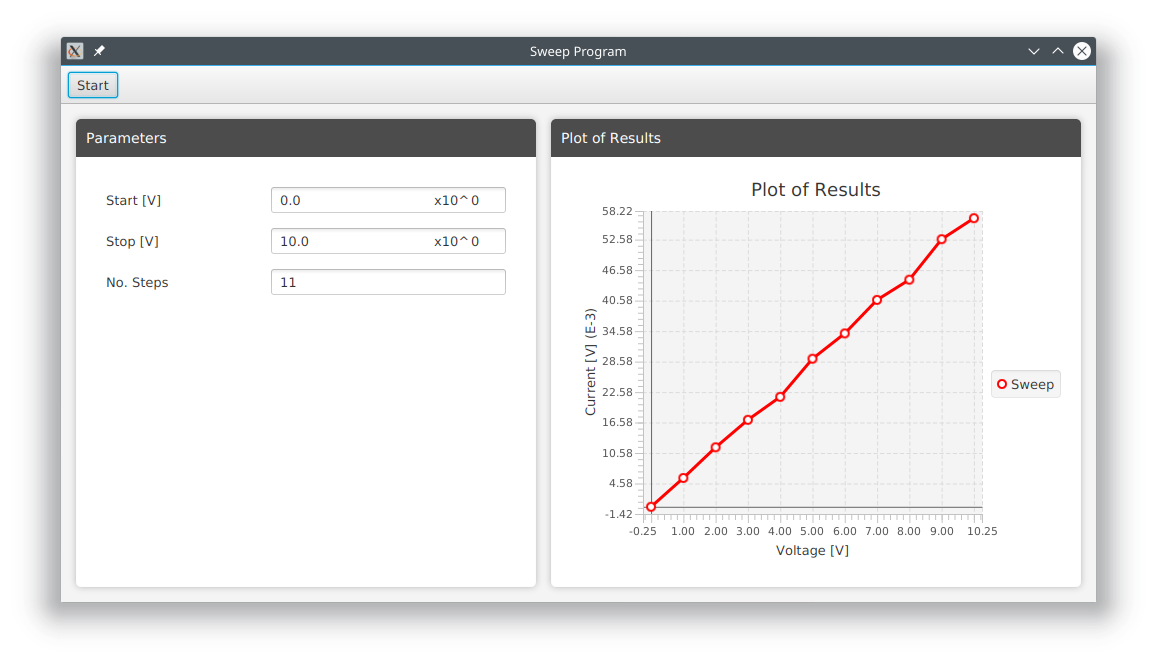Click the Plot of Results panel header

pyautogui.click(x=815, y=138)
